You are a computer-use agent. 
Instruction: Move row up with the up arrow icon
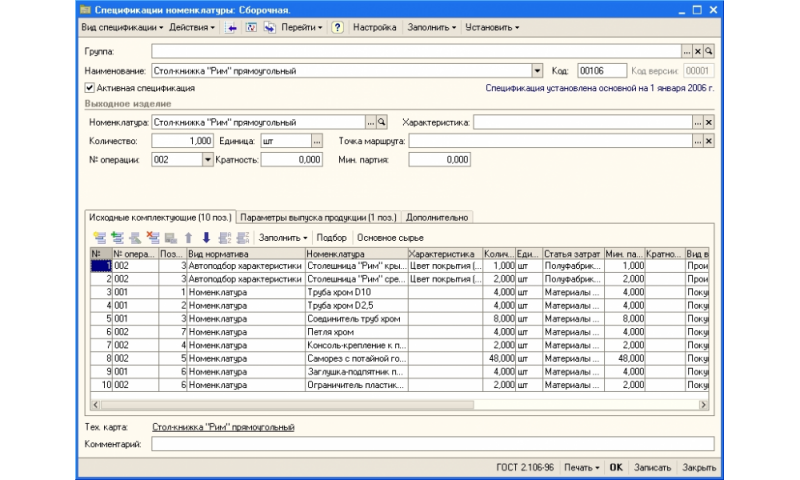coord(189,238)
